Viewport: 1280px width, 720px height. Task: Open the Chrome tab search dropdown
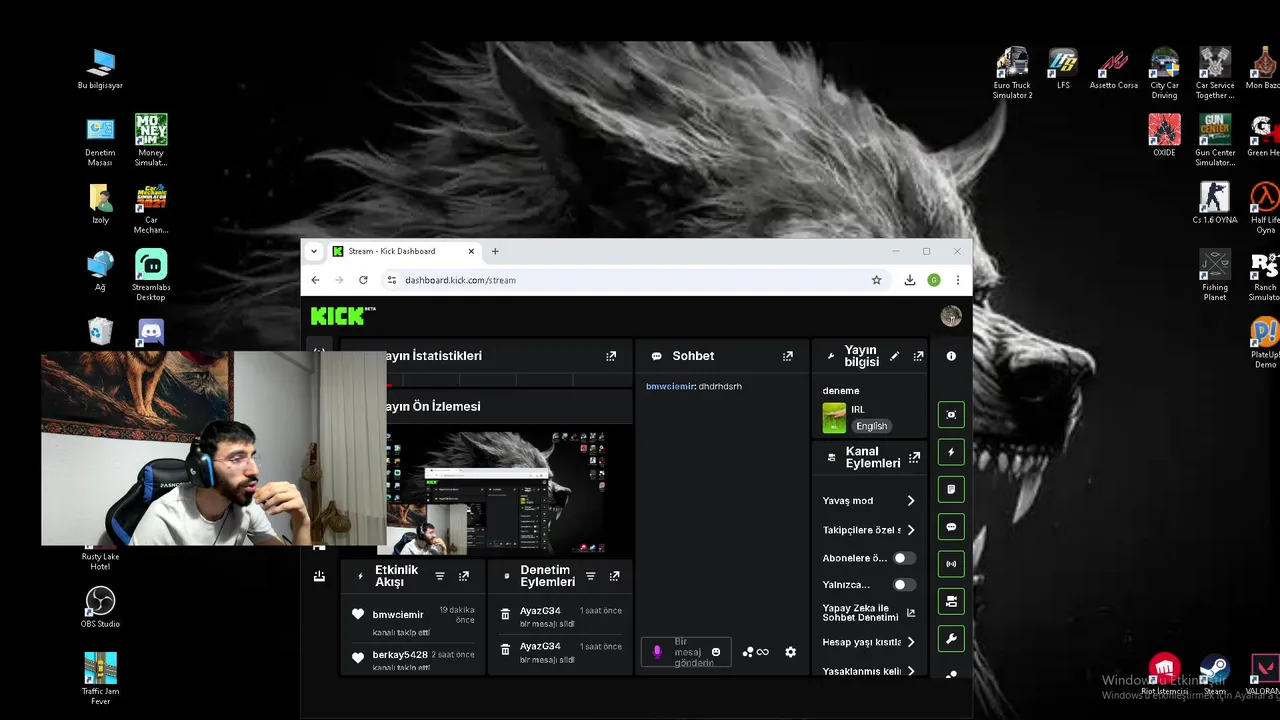pyautogui.click(x=314, y=252)
